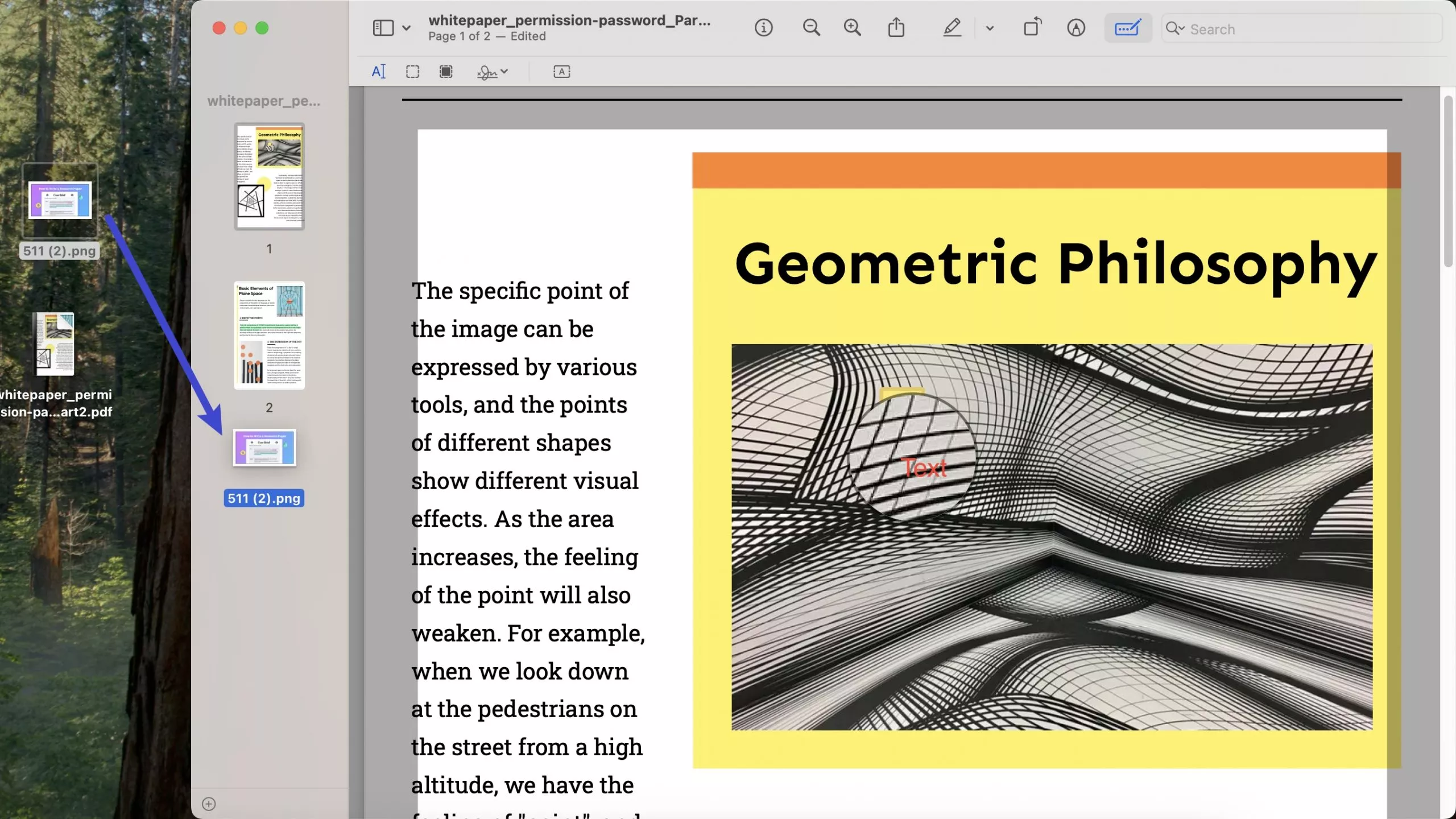Rotate the page with Rotate icon
This screenshot has height=819, width=1456.
click(1032, 28)
